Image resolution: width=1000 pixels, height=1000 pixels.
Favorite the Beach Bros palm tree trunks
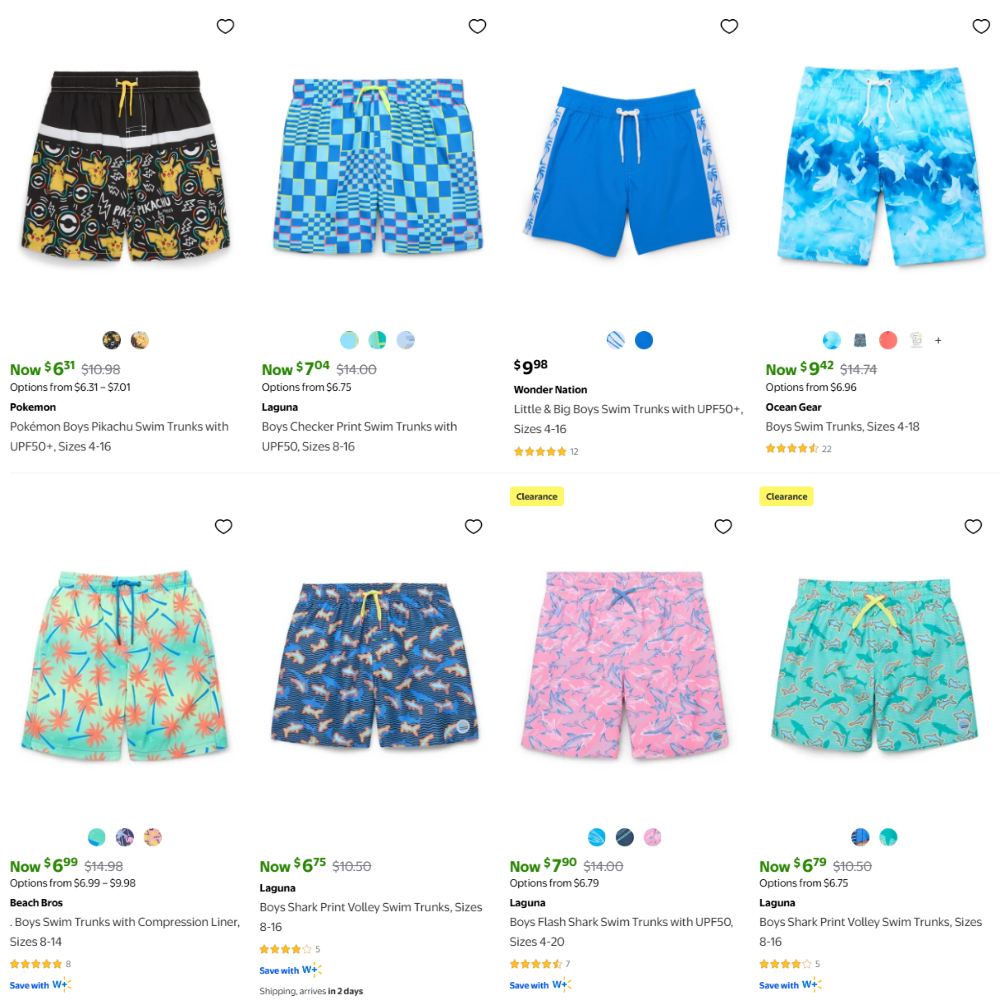click(x=223, y=526)
